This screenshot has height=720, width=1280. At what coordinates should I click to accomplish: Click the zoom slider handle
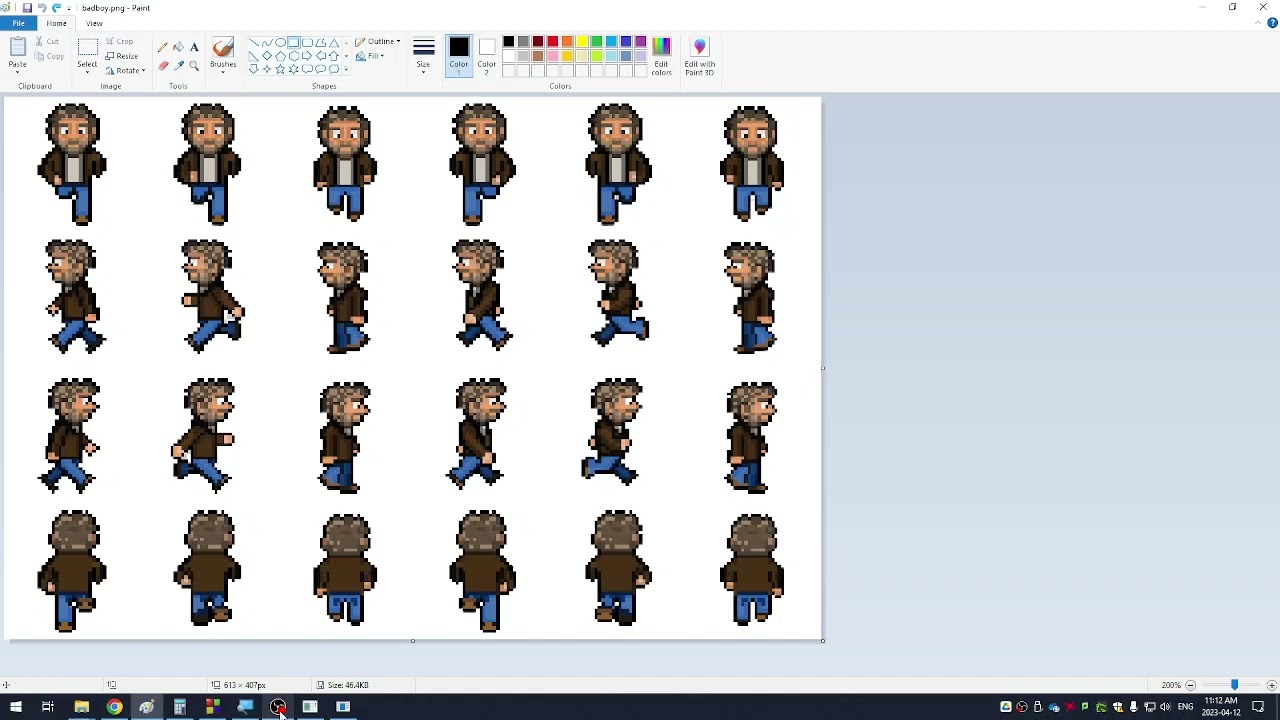(1234, 685)
